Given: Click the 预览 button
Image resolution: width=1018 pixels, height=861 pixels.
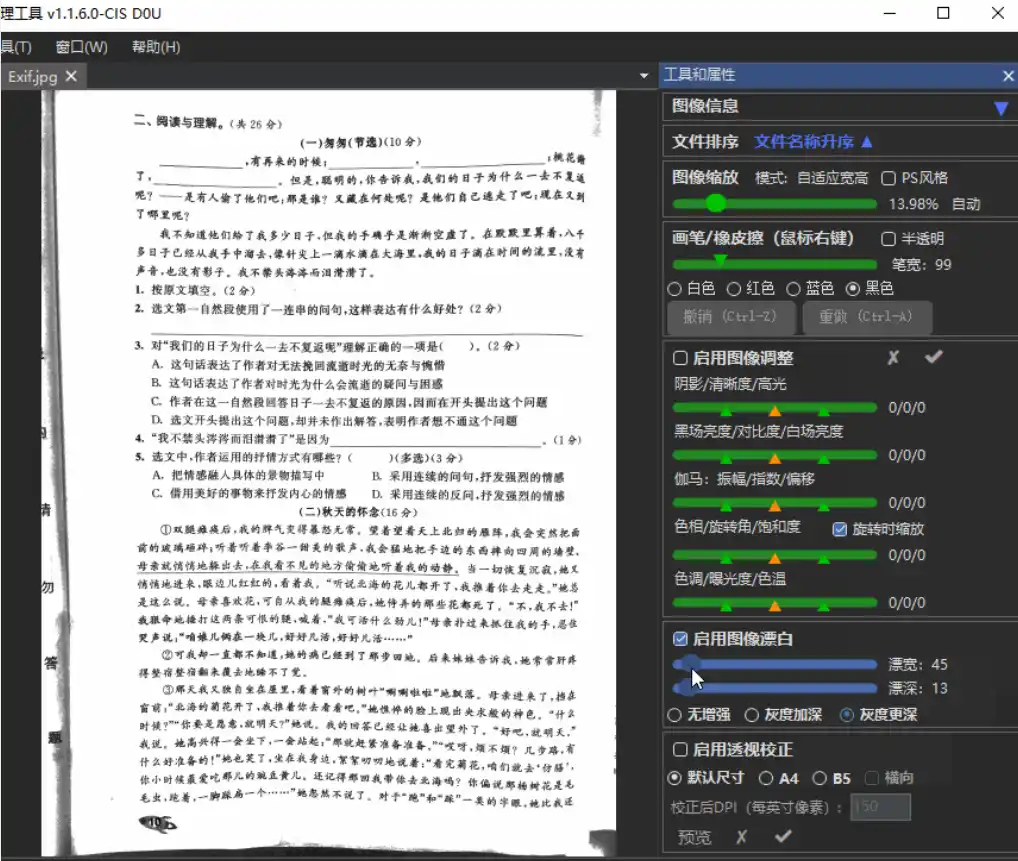Looking at the screenshot, I should click(694, 838).
